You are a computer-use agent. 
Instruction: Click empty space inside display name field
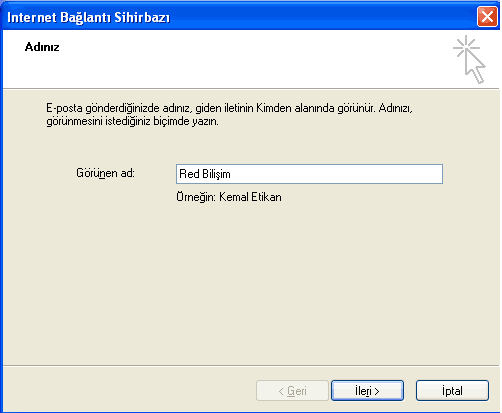(337, 174)
